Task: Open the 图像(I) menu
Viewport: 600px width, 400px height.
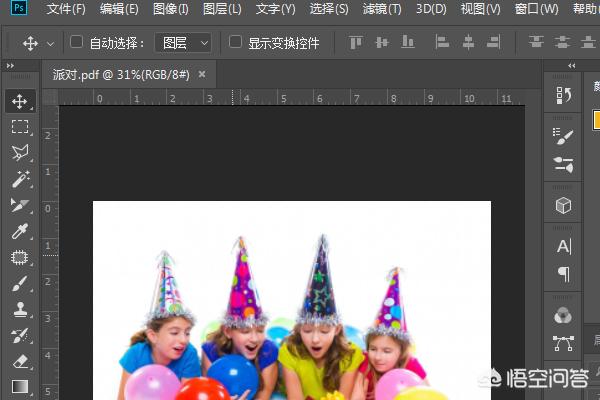Action: point(171,9)
